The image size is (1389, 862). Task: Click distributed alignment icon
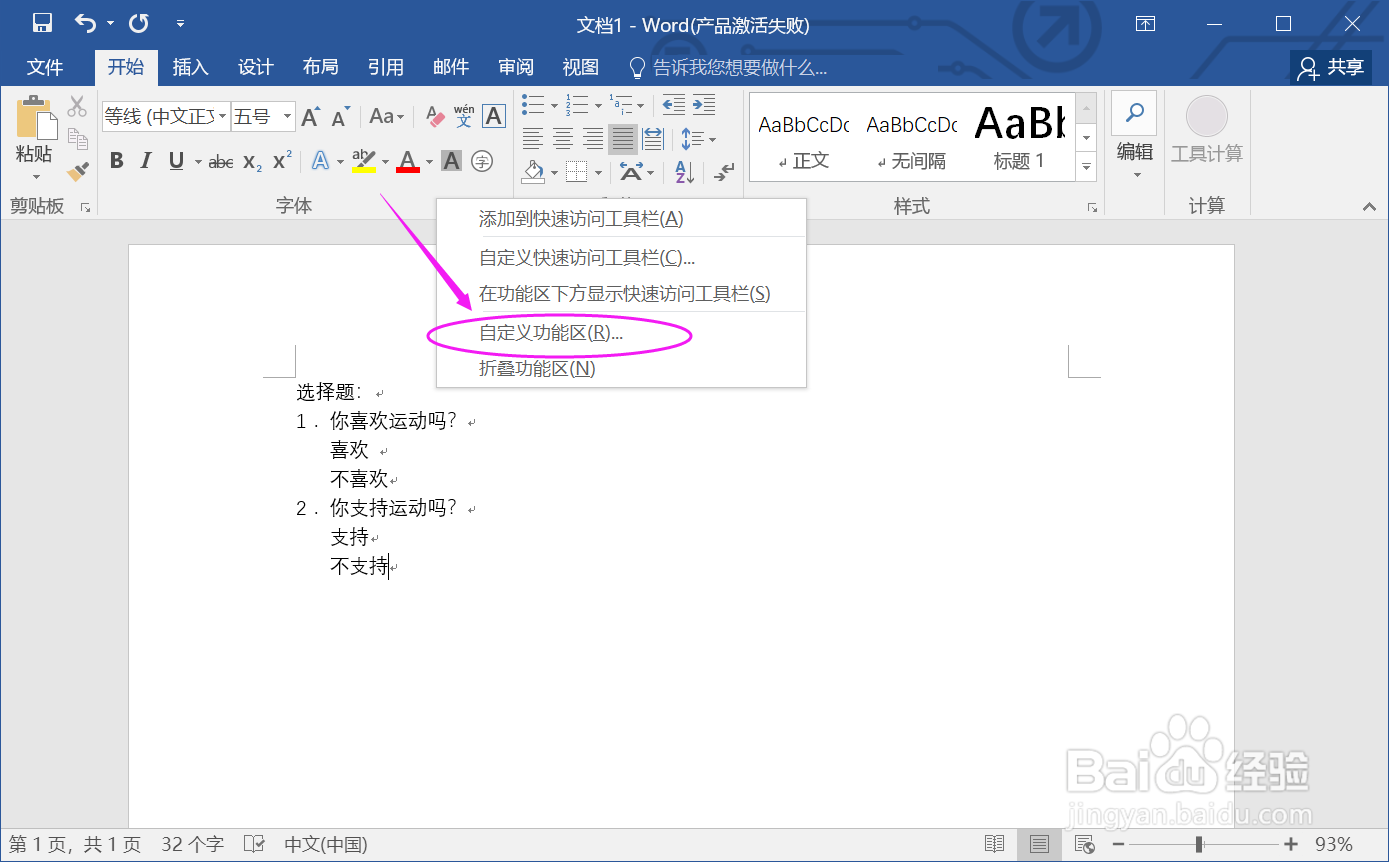click(x=653, y=138)
